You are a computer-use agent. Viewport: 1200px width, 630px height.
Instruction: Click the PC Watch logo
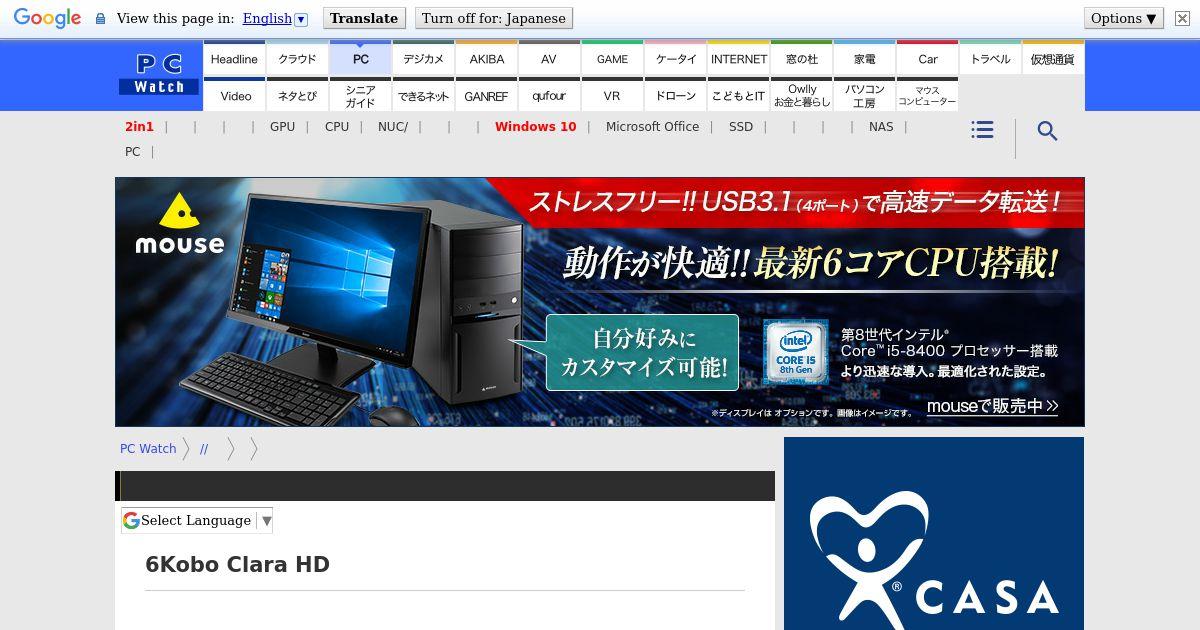point(159,75)
